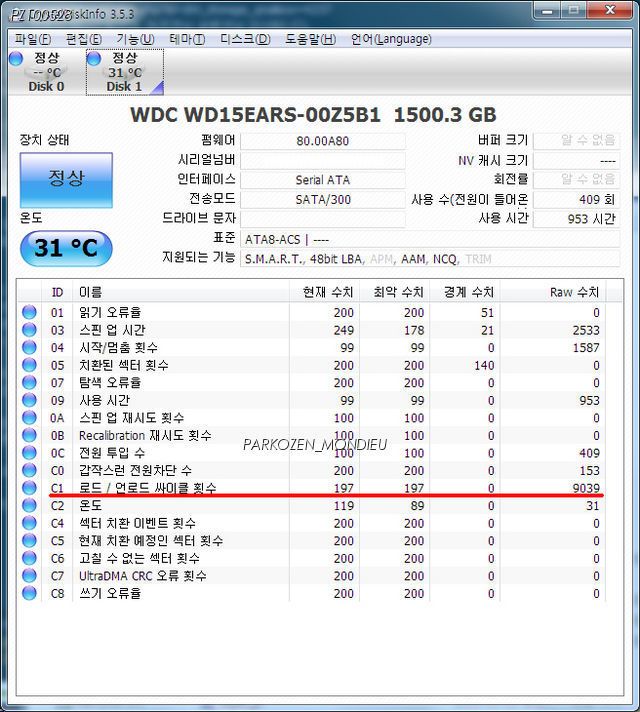
Task: Click raw value 153 in C0 row
Action: pyautogui.click(x=589, y=470)
